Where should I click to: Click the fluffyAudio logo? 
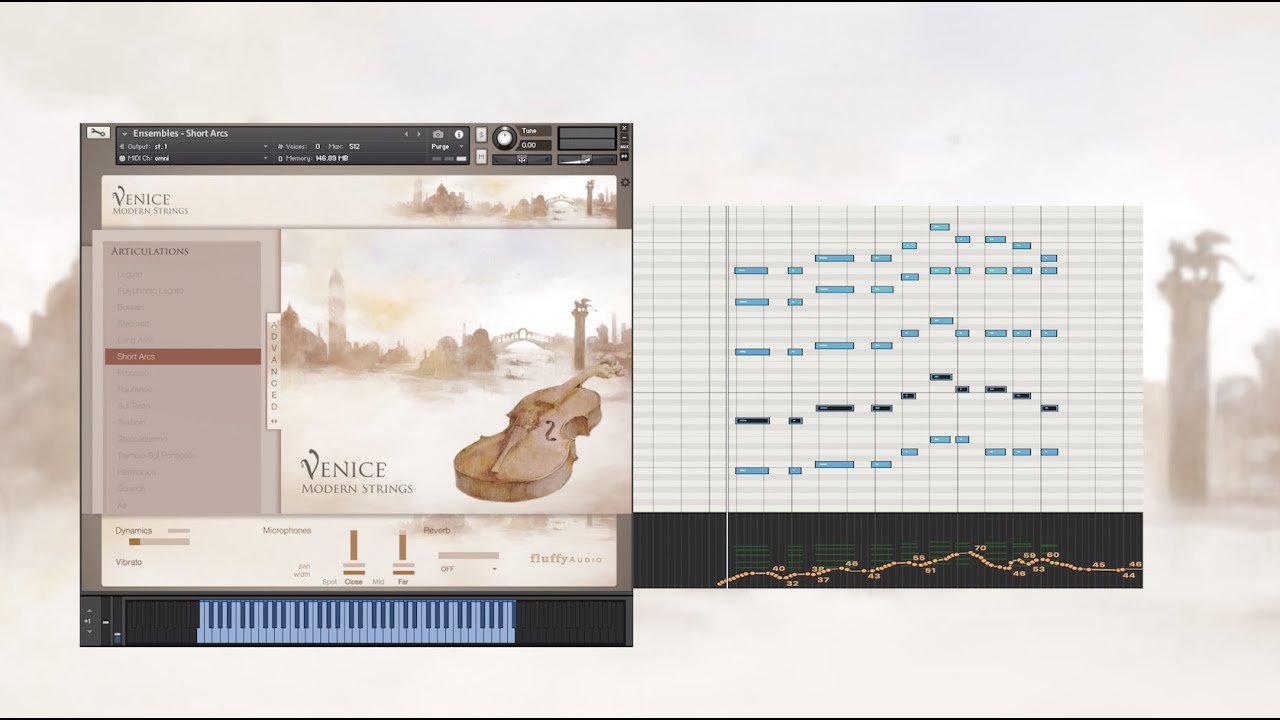[566, 560]
